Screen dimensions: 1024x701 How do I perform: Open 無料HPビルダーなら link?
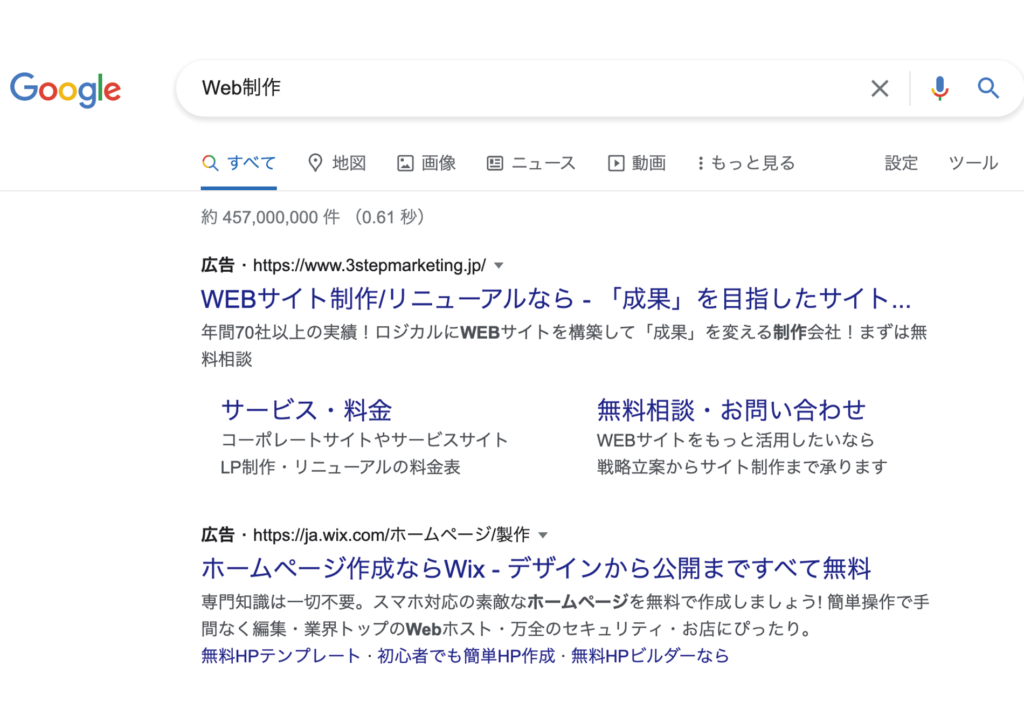(650, 655)
